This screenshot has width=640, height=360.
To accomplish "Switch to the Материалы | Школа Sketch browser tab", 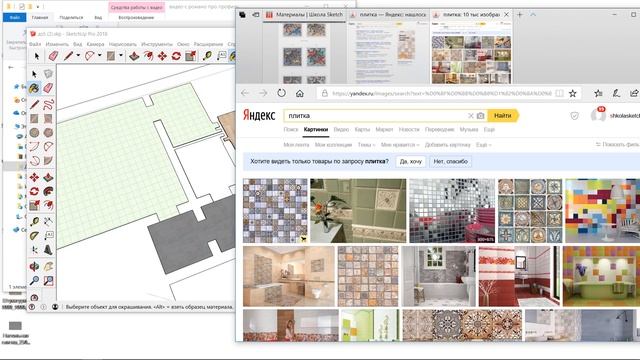I will [304, 15].
